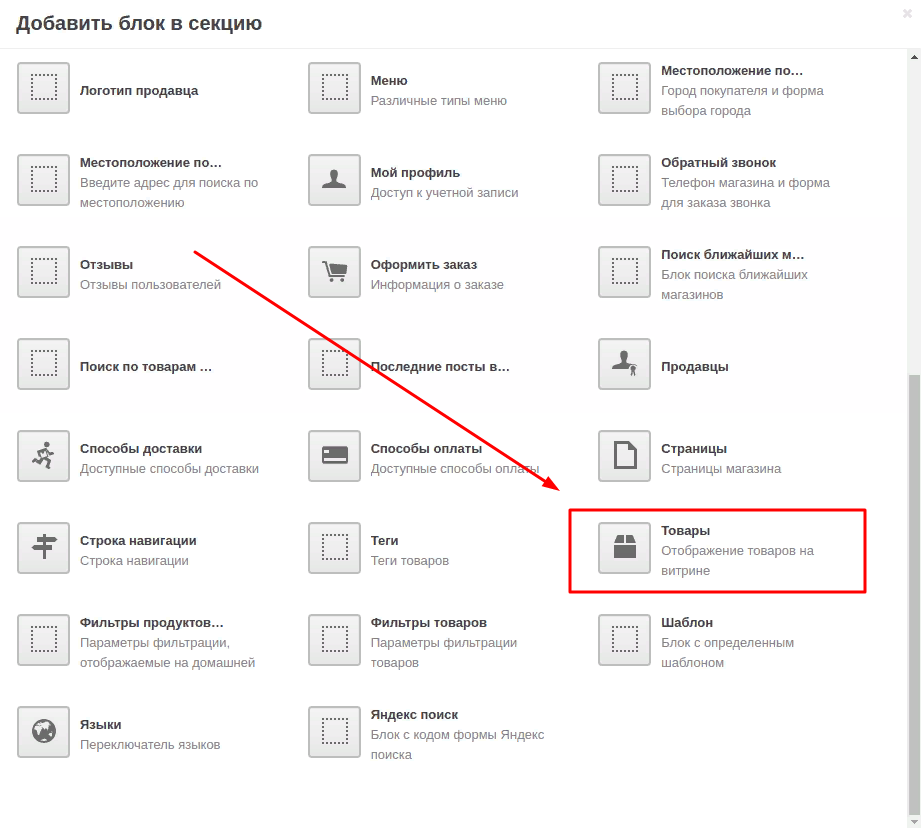This screenshot has height=828, width=921.
Task: Select the Поиск по товарам … label
Action: click(x=146, y=366)
